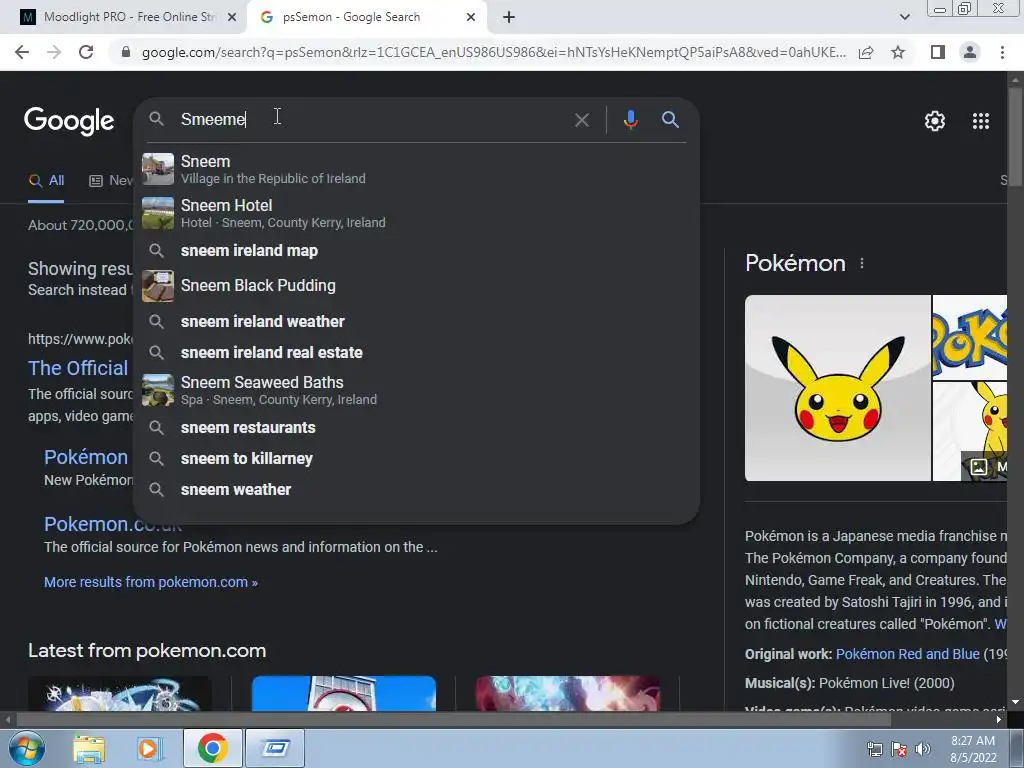Start voice search with microphone
Screen dimensions: 1024x768
[630, 120]
